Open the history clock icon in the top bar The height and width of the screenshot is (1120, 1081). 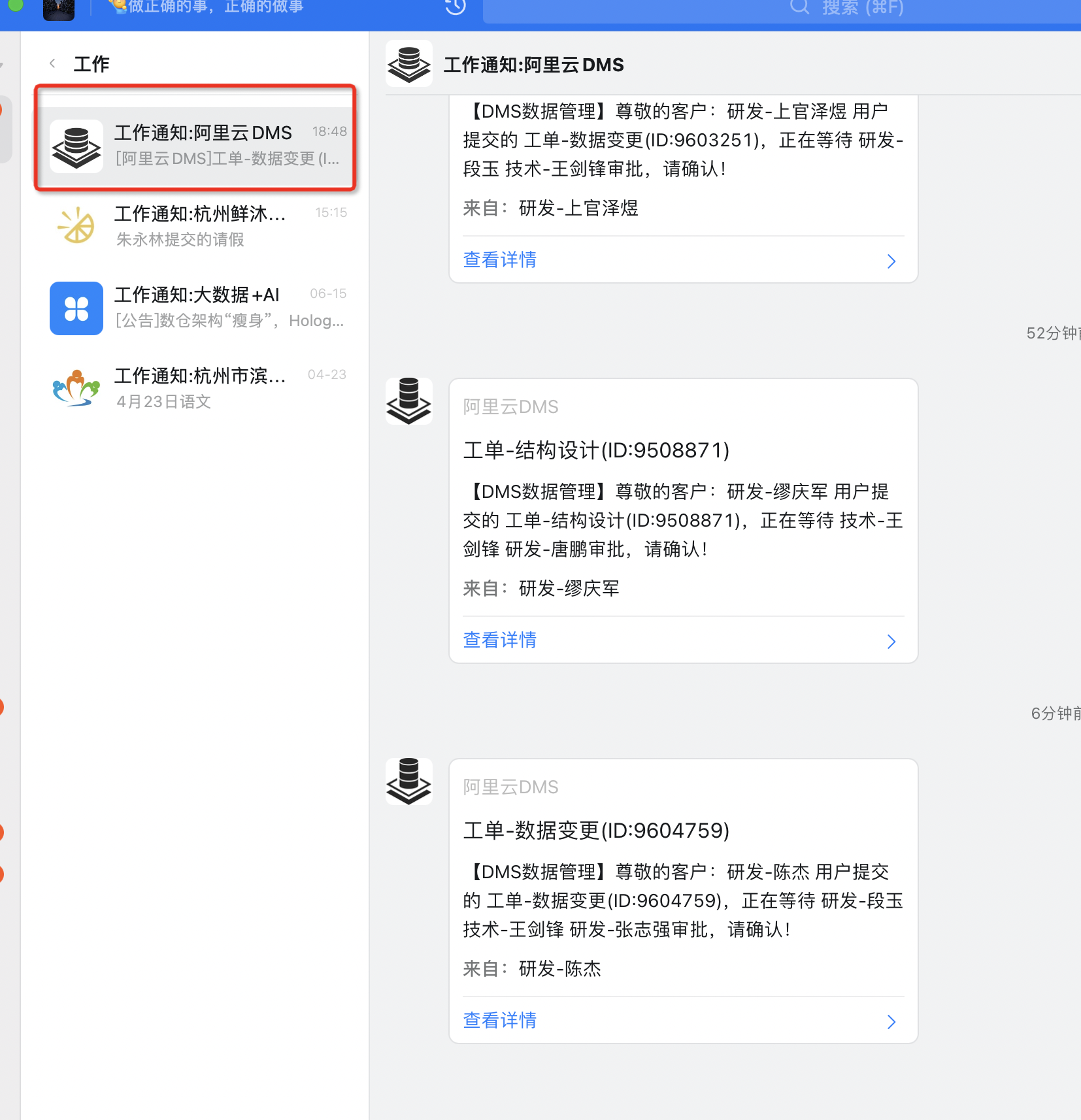point(456,7)
